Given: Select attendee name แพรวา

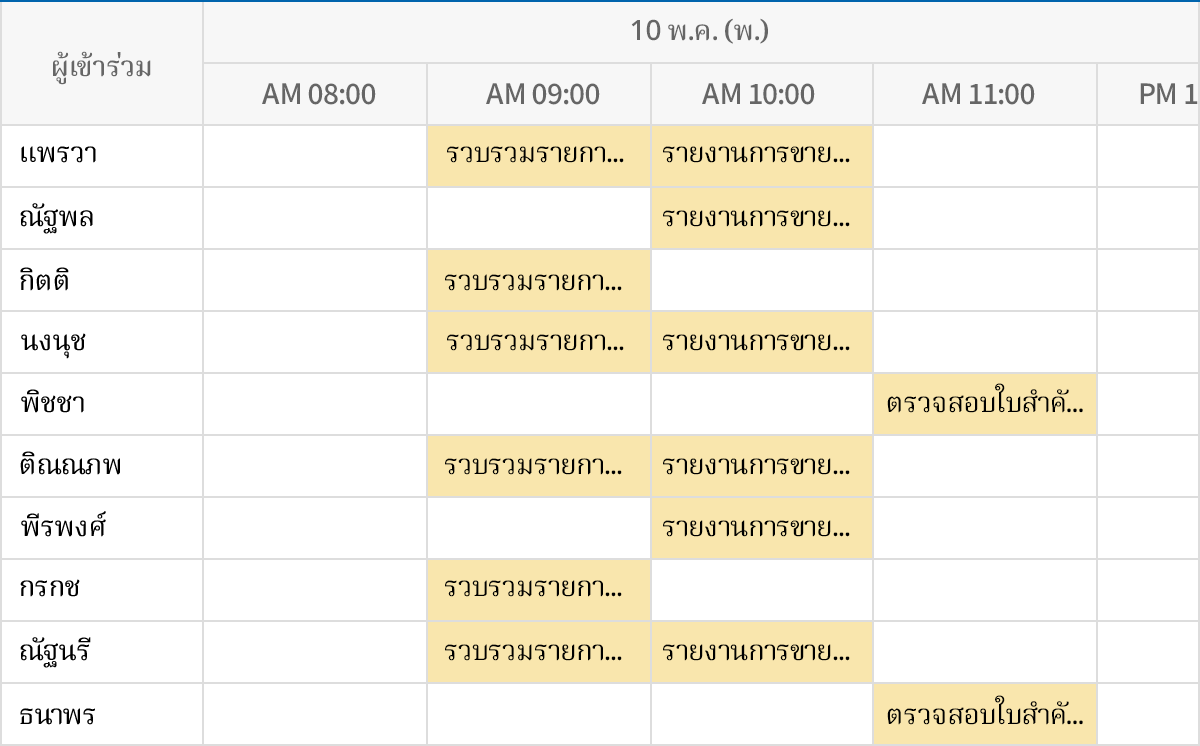Looking at the screenshot, I should (58, 156).
